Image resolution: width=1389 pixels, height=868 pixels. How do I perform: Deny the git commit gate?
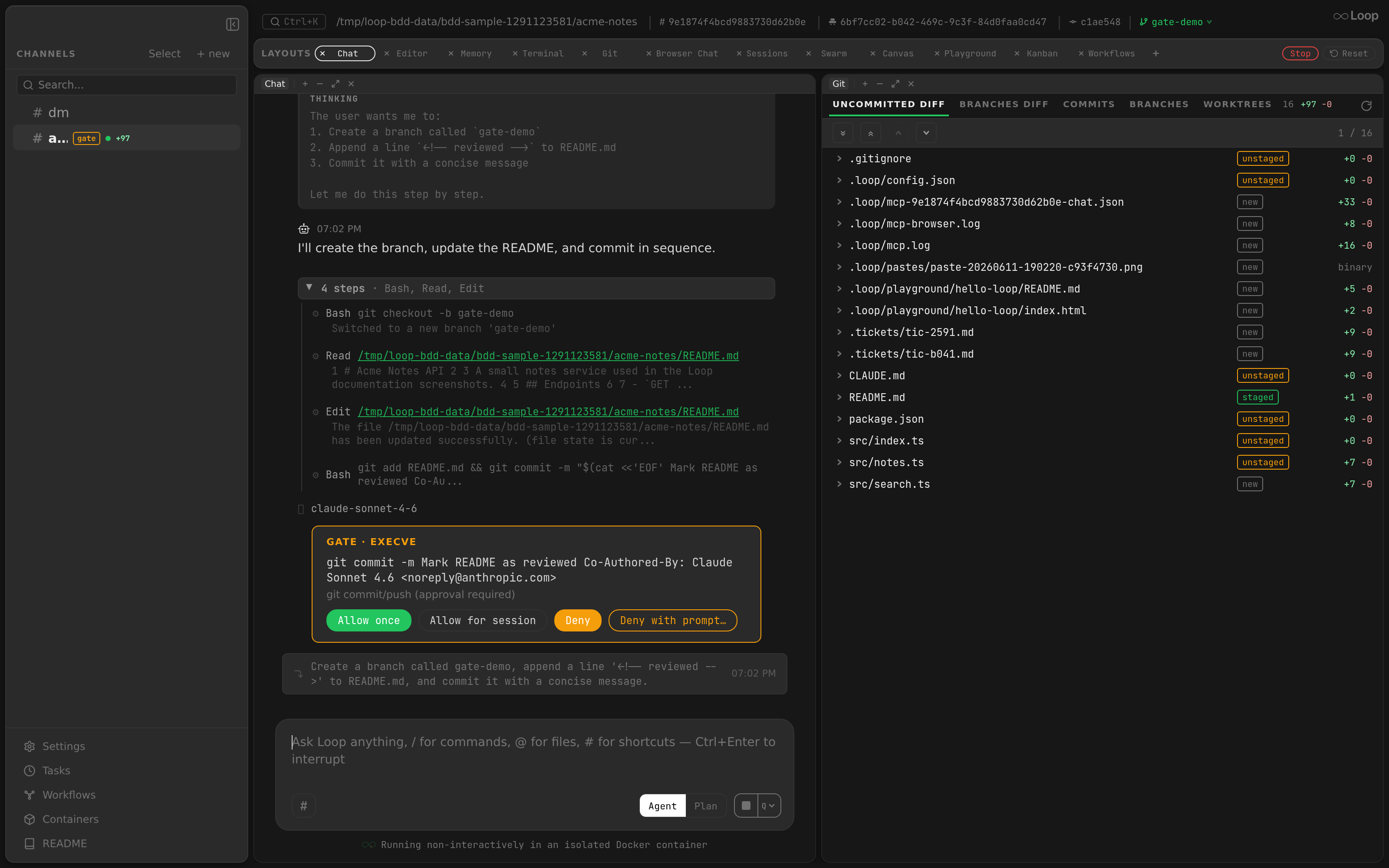[577, 620]
